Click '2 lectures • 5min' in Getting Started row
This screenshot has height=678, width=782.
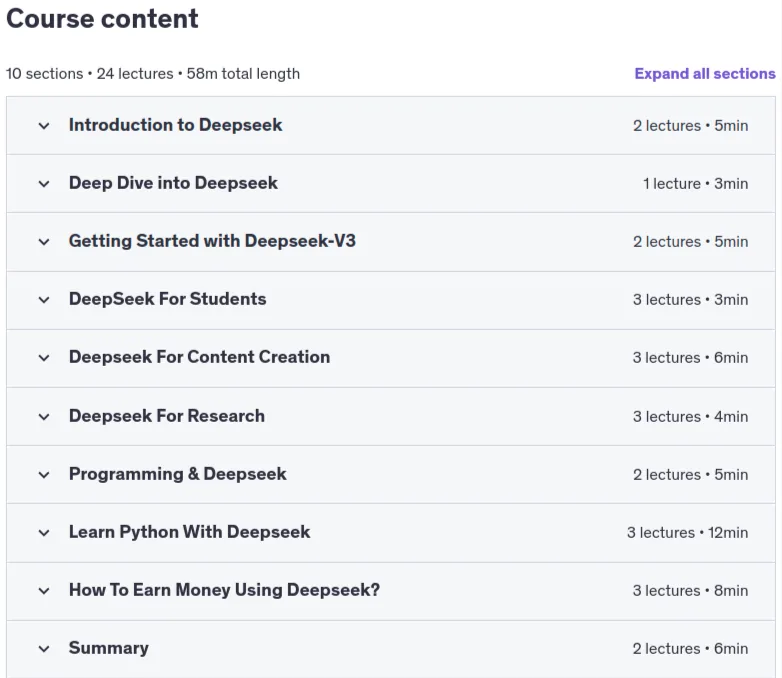(690, 241)
